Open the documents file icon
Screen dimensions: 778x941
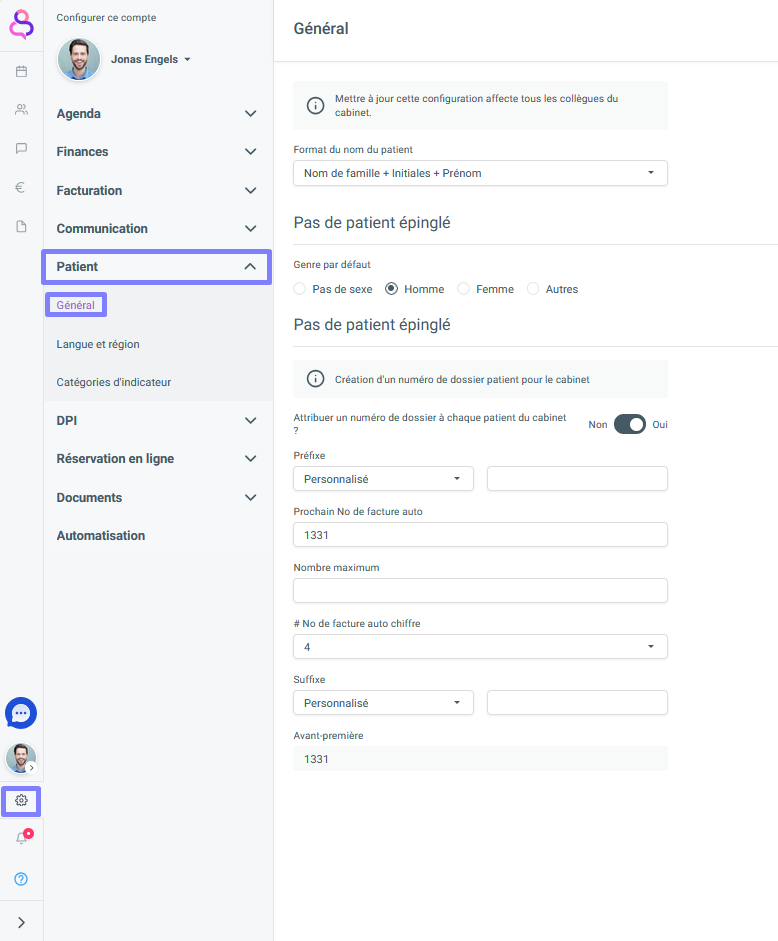[x=22, y=226]
